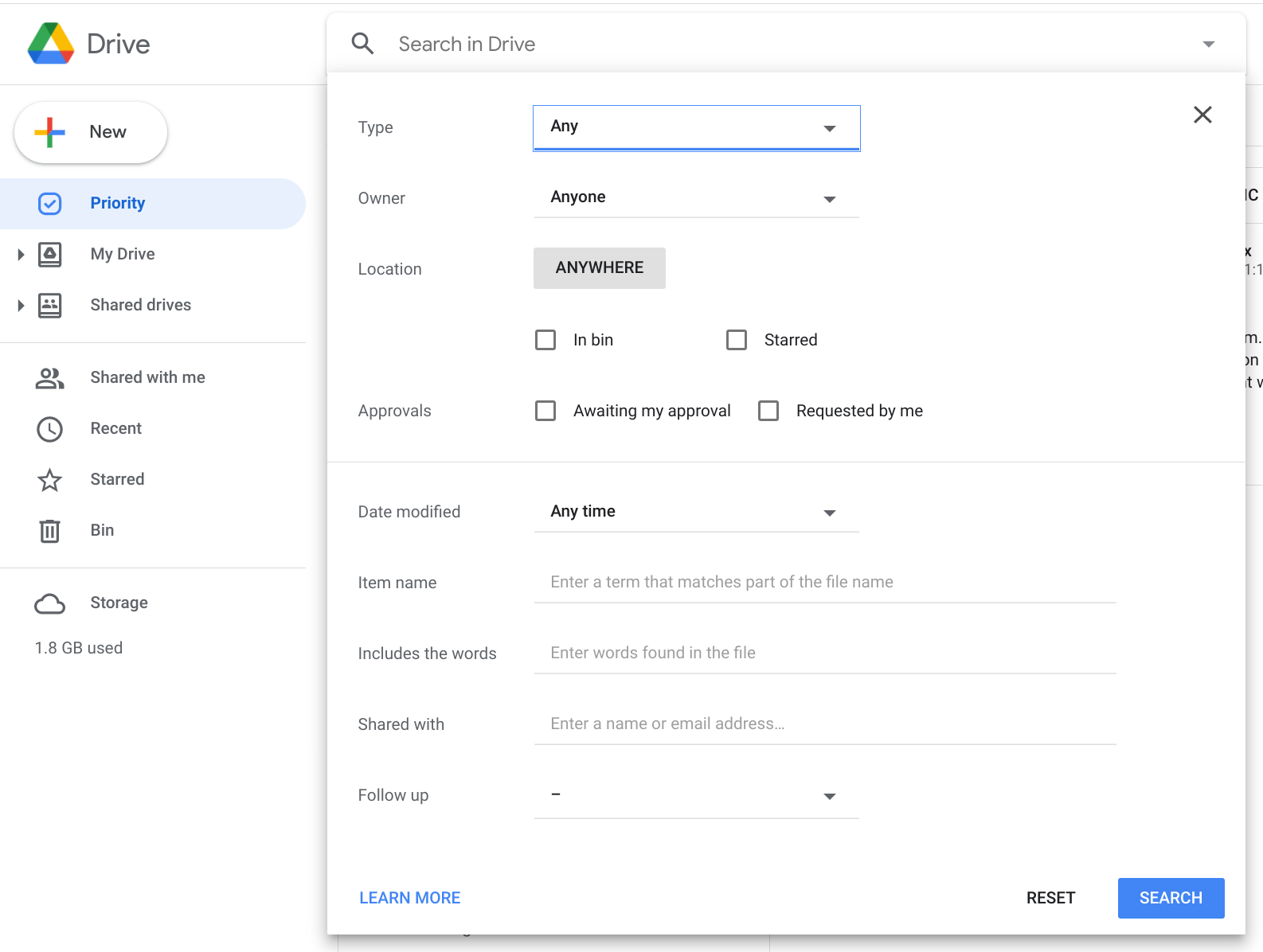The image size is (1263, 952).
Task: Click the magnifying glass search icon
Action: [x=363, y=44]
